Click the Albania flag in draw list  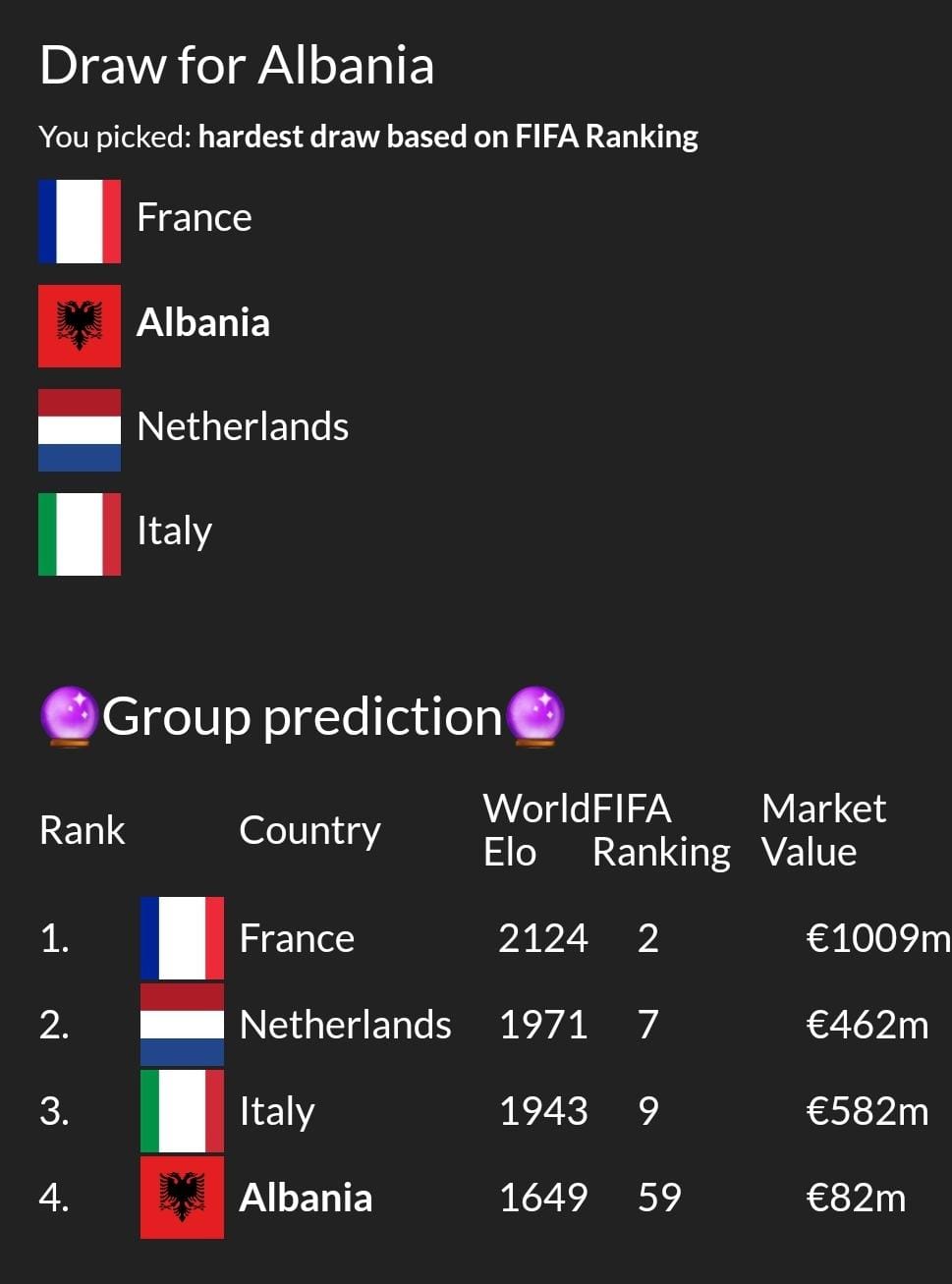tap(80, 326)
